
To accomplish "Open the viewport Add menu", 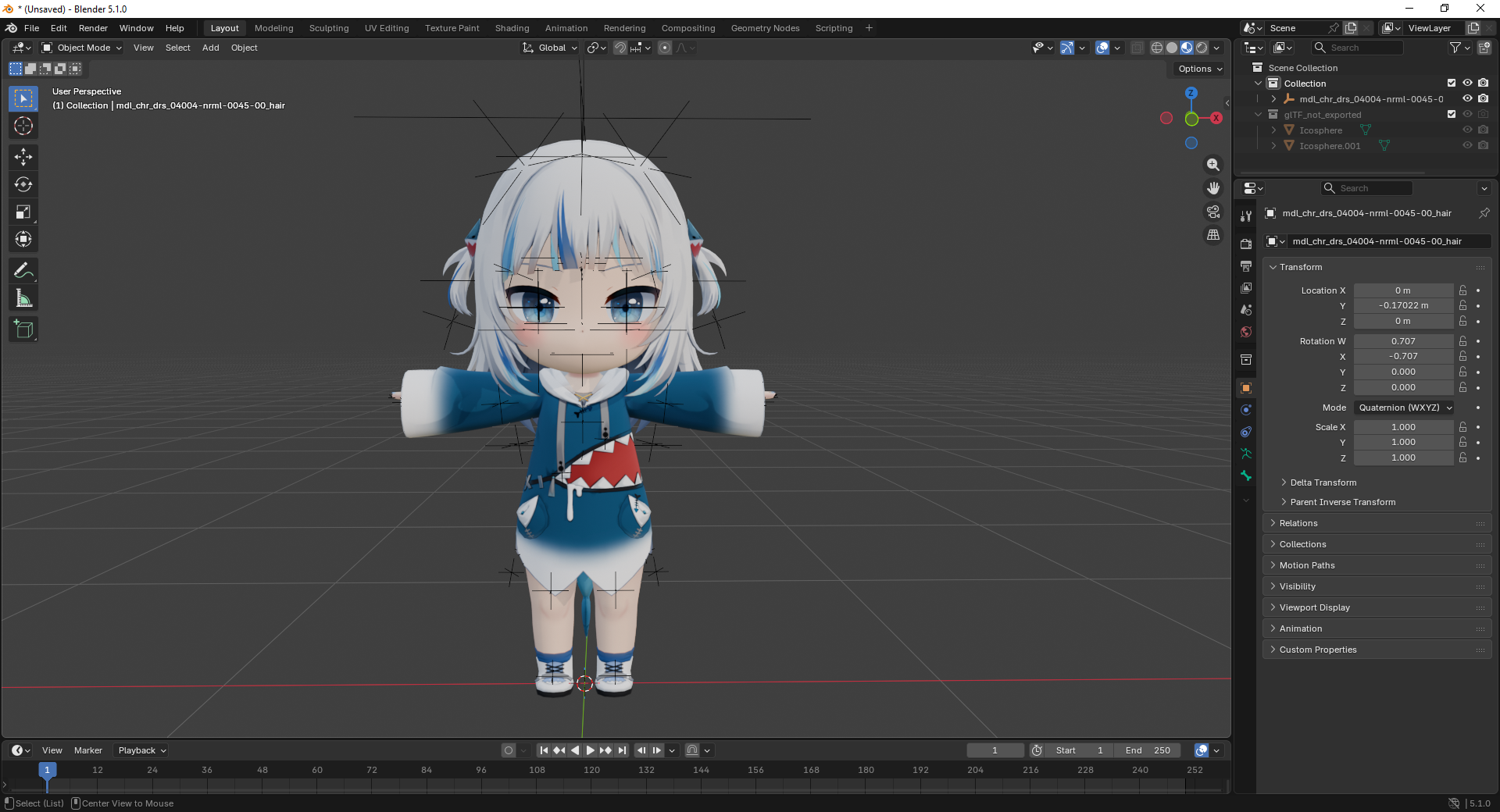I will [210, 48].
